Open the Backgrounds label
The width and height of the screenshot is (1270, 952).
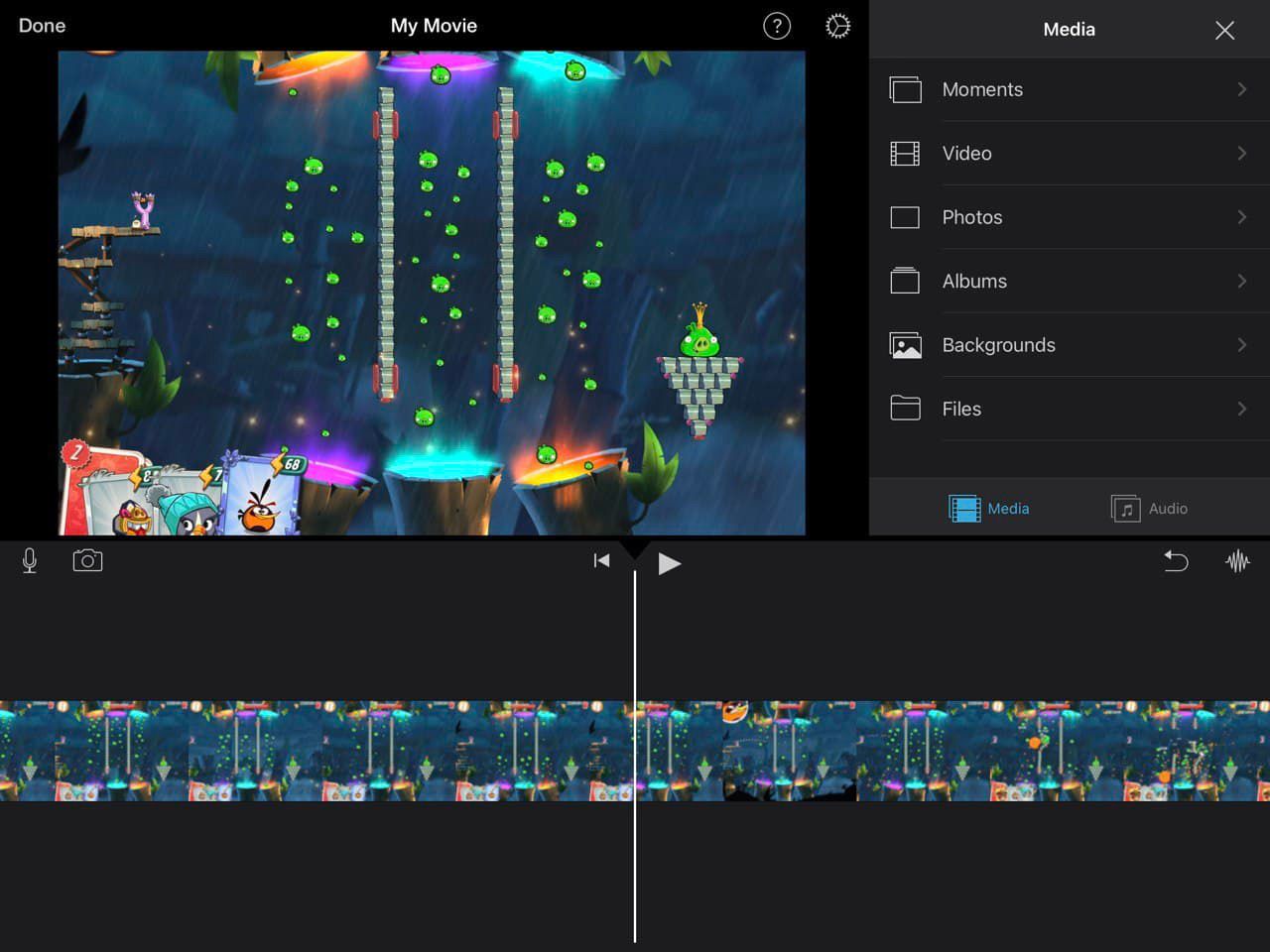point(998,345)
